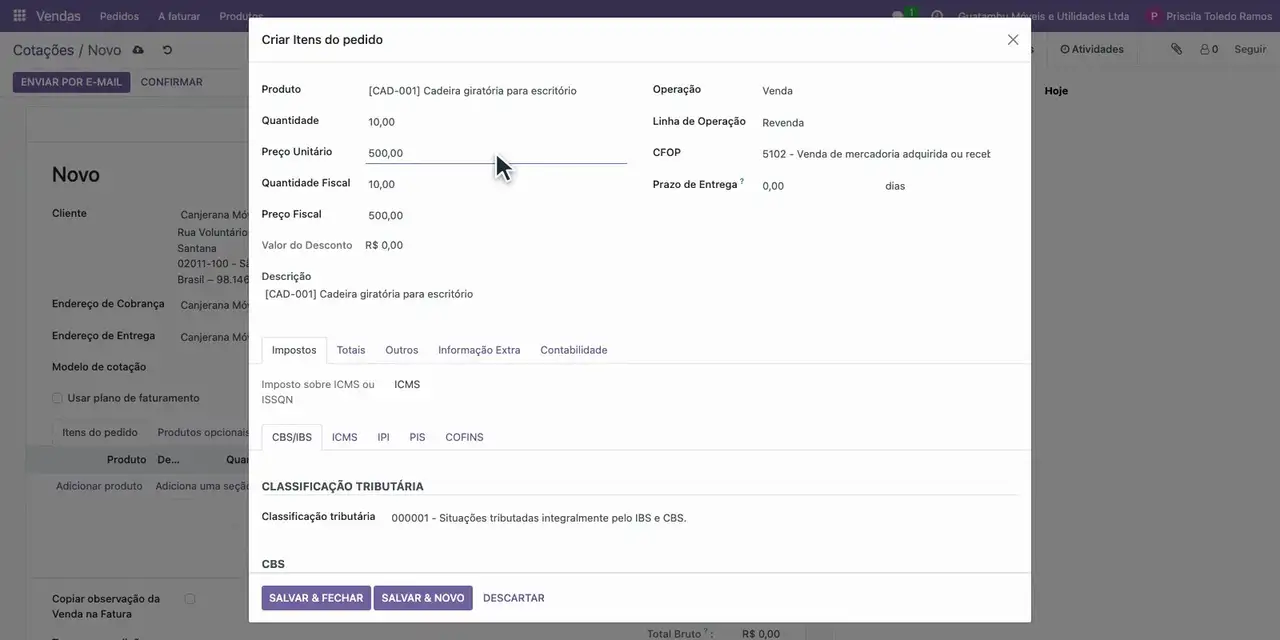Switch to the Totais tab
1280x640 pixels.
(351, 350)
